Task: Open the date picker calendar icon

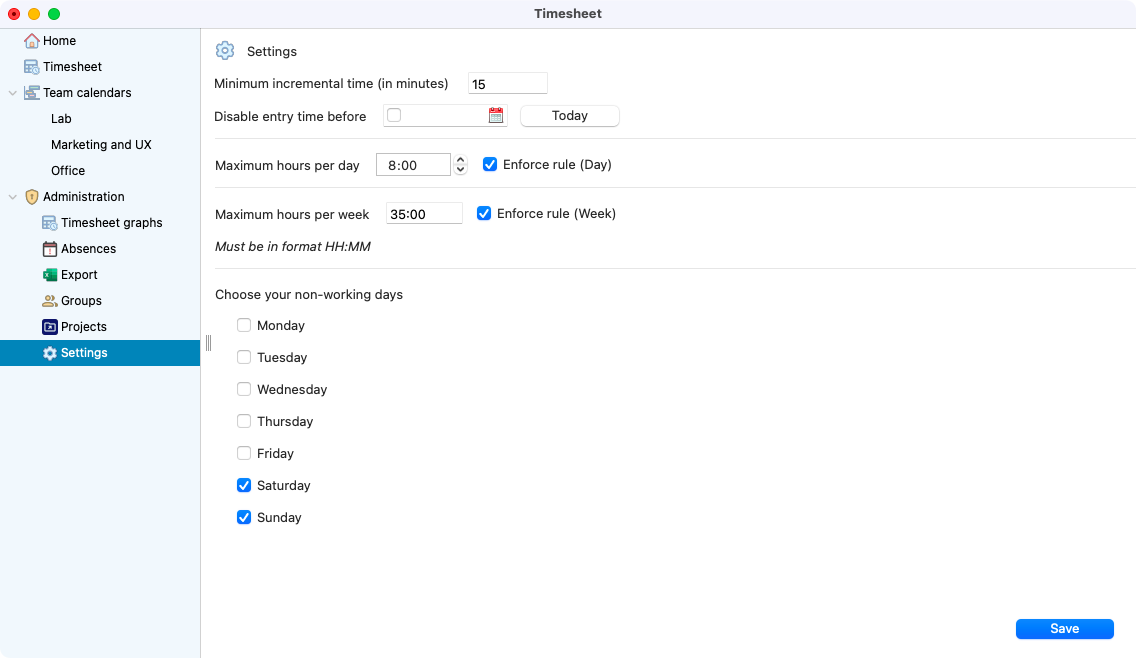Action: pos(496,115)
